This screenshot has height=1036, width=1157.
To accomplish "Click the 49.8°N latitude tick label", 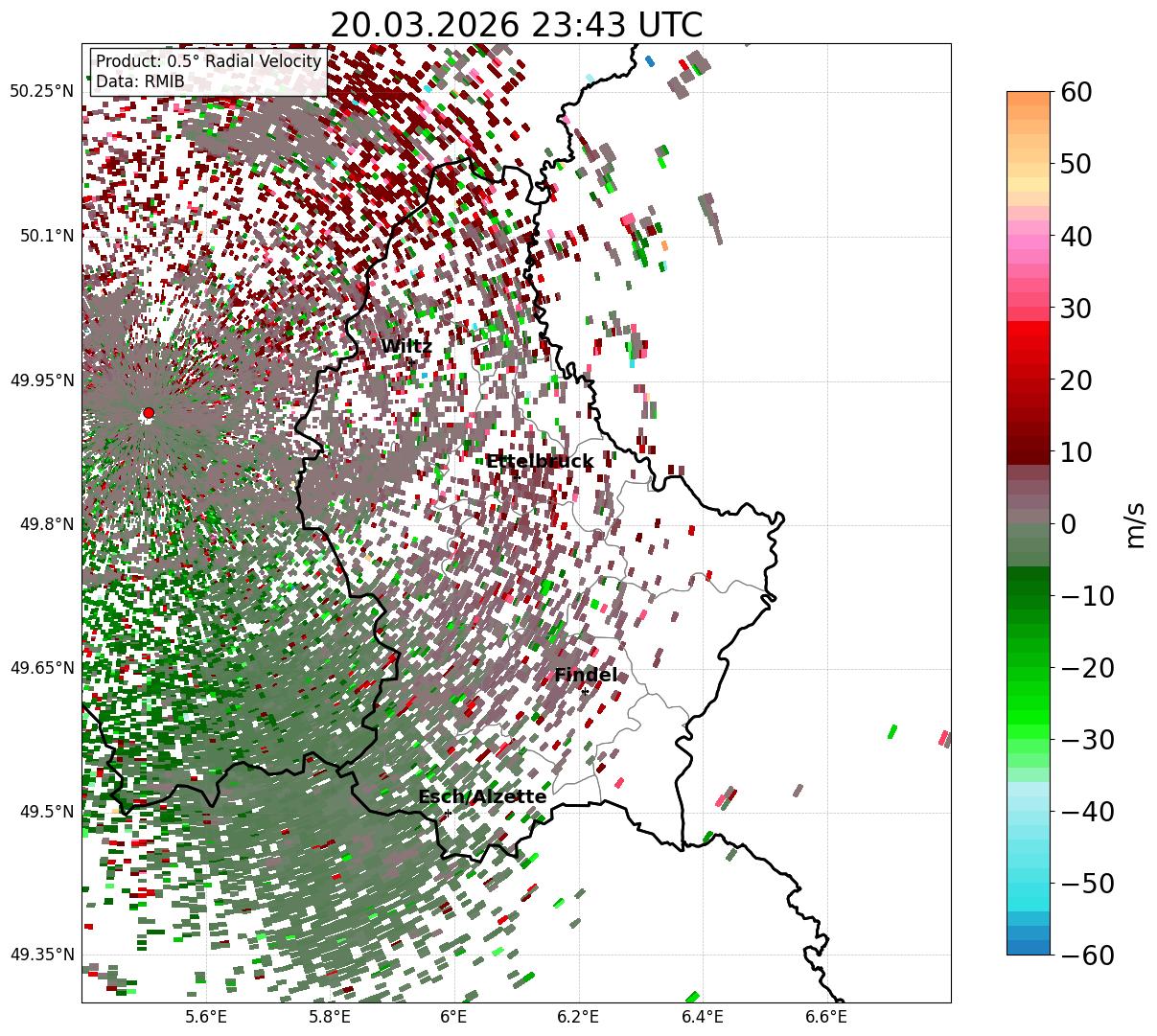I will [47, 524].
